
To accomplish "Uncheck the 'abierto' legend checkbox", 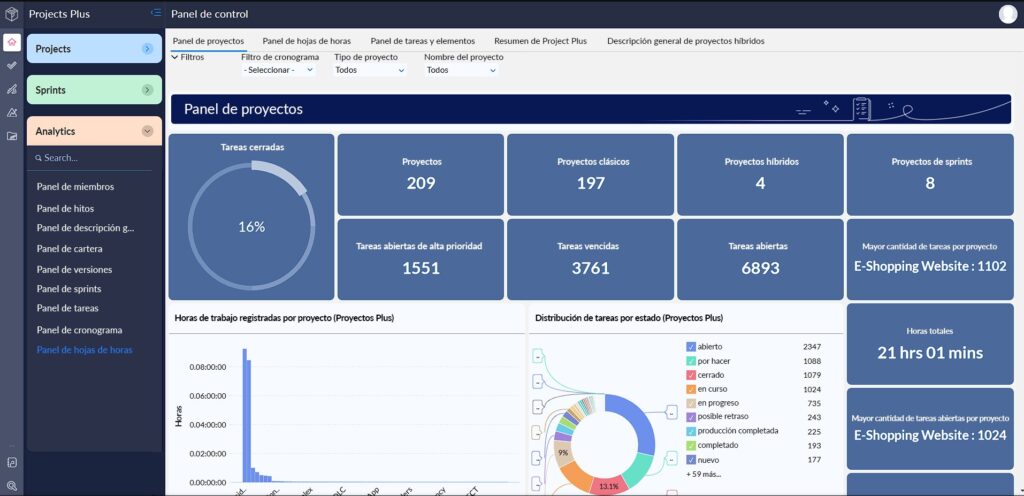I will (691, 347).
